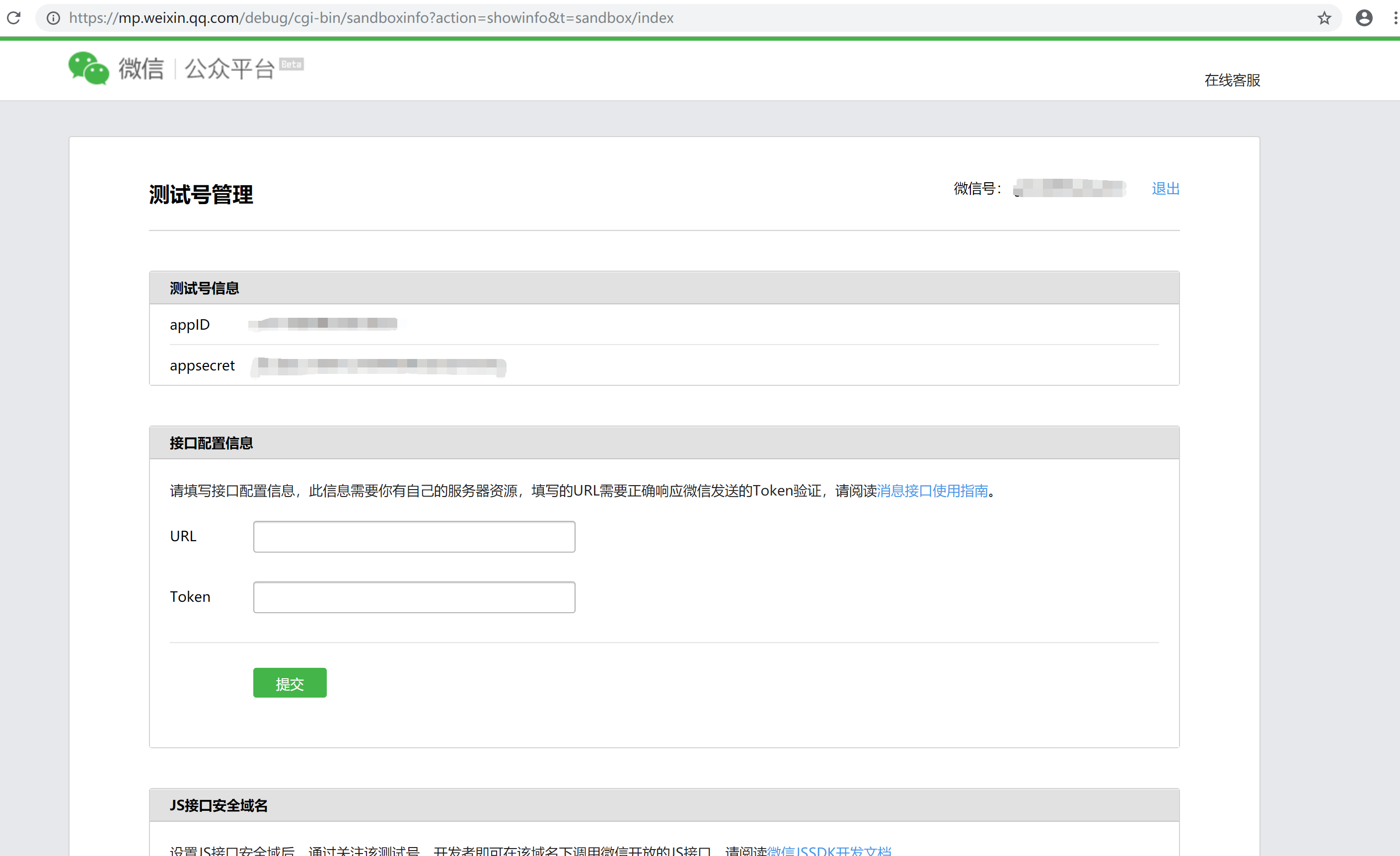Click the 微信 公众平台 title text
1400x856 pixels.
(x=197, y=69)
